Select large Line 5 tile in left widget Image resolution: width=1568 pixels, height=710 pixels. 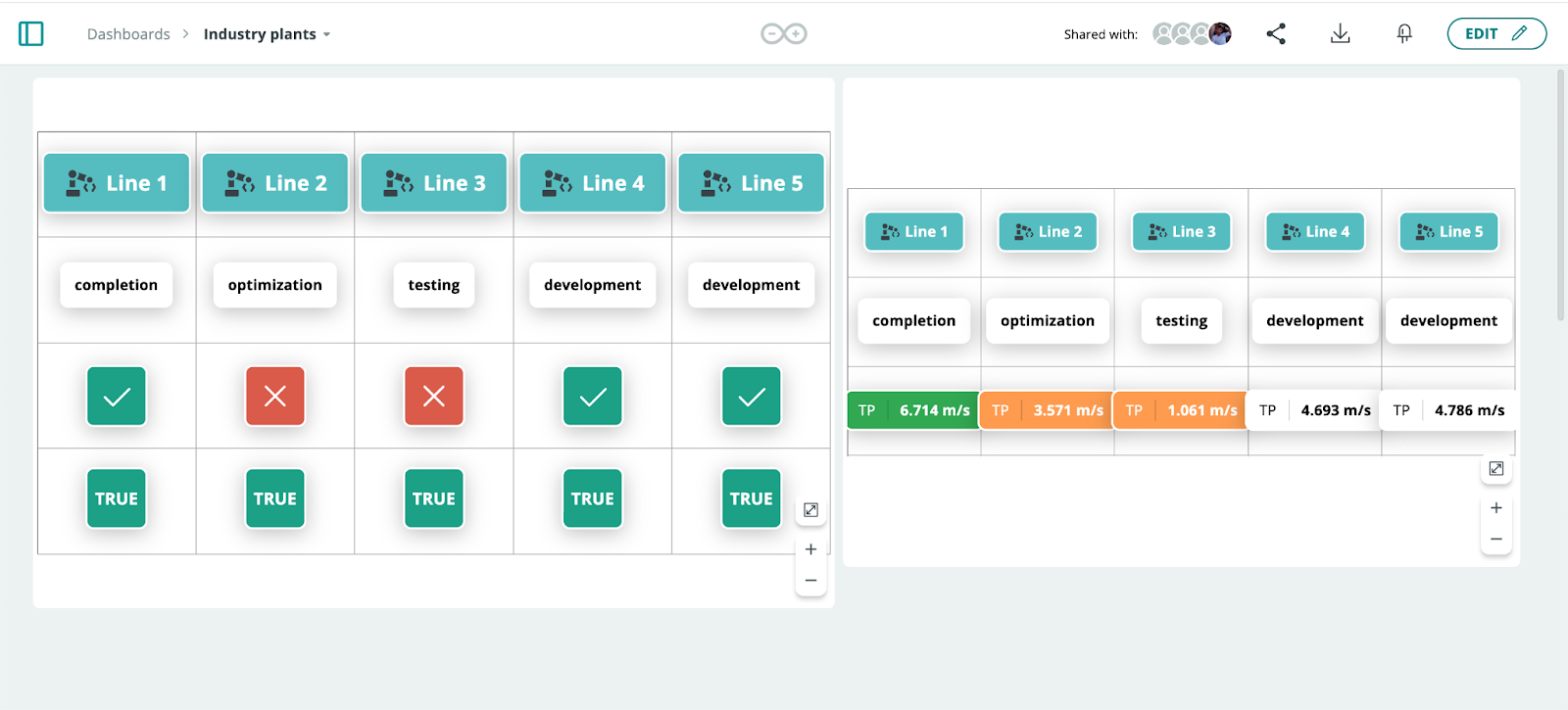click(x=752, y=183)
